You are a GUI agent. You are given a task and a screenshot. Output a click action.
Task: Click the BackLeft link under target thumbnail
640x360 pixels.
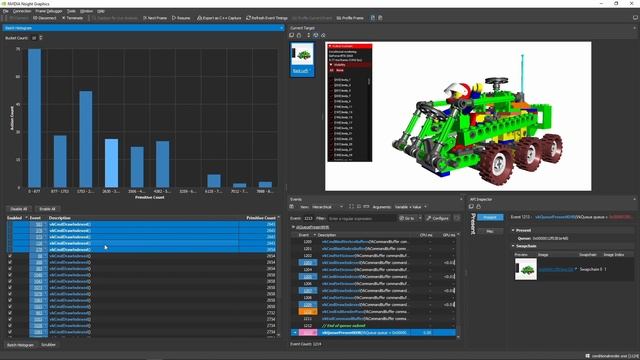point(300,71)
